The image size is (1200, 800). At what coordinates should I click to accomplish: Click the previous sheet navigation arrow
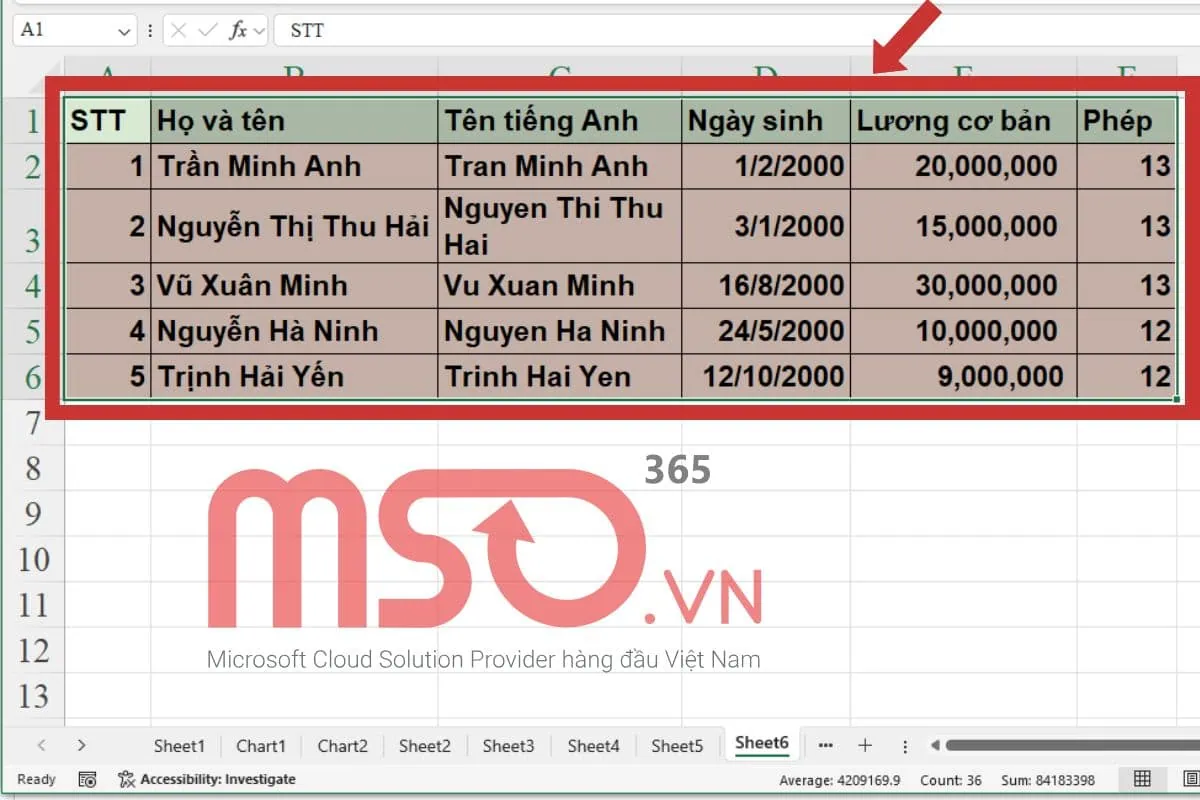pyautogui.click(x=40, y=745)
